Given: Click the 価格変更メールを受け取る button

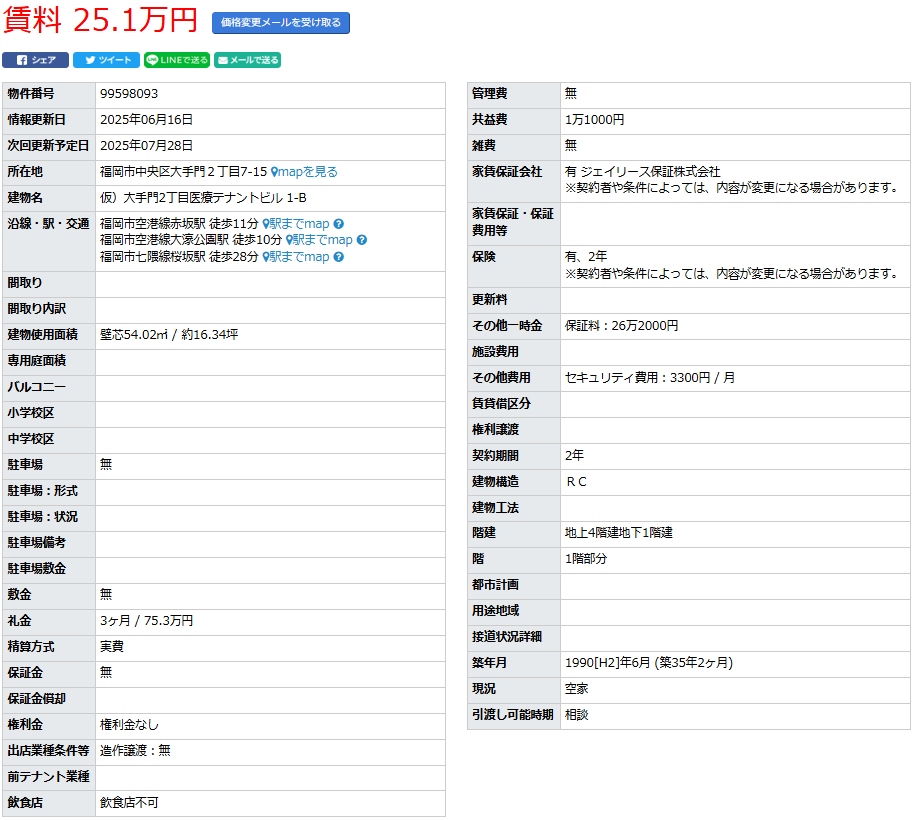Looking at the screenshot, I should tap(280, 22).
